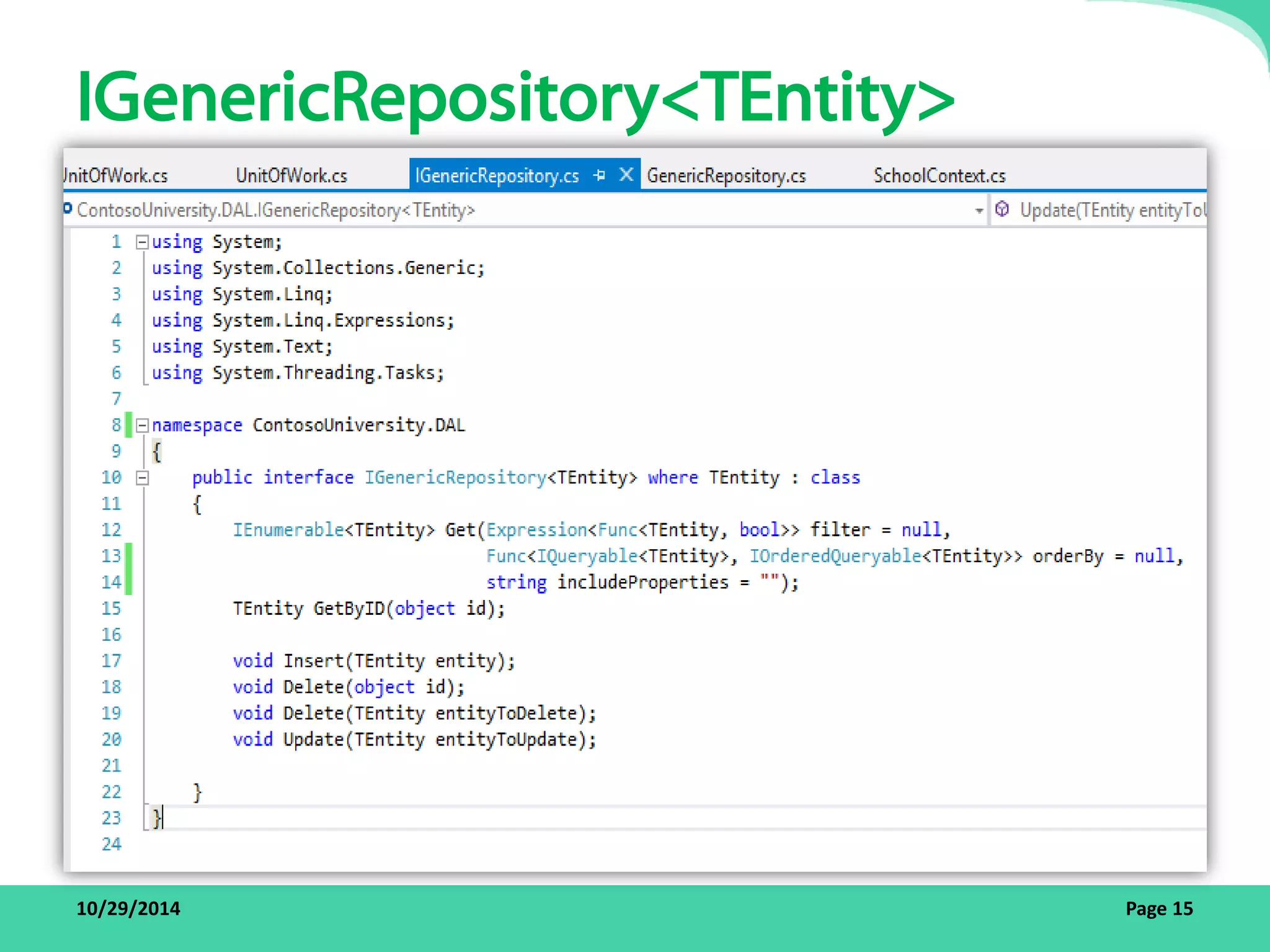Click the date 10/29/2014 in footer
Image resolution: width=1270 pixels, height=952 pixels.
point(128,909)
